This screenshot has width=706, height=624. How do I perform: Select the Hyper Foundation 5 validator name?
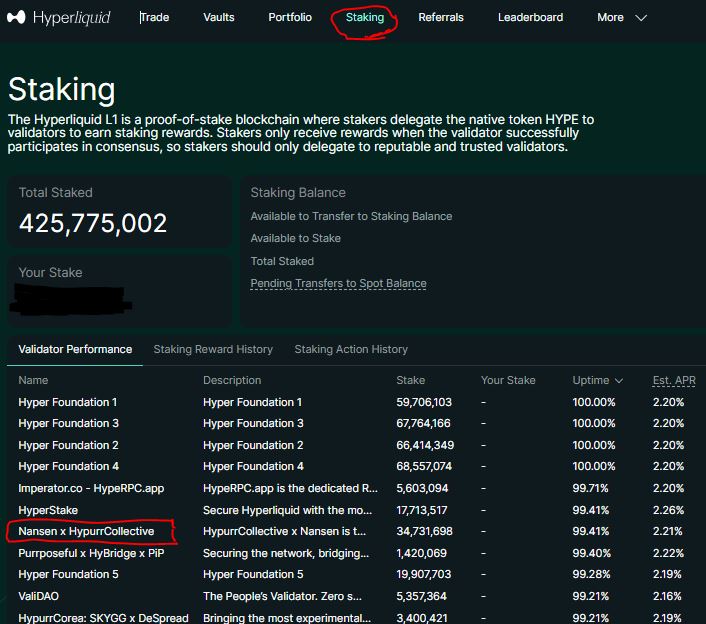68,574
